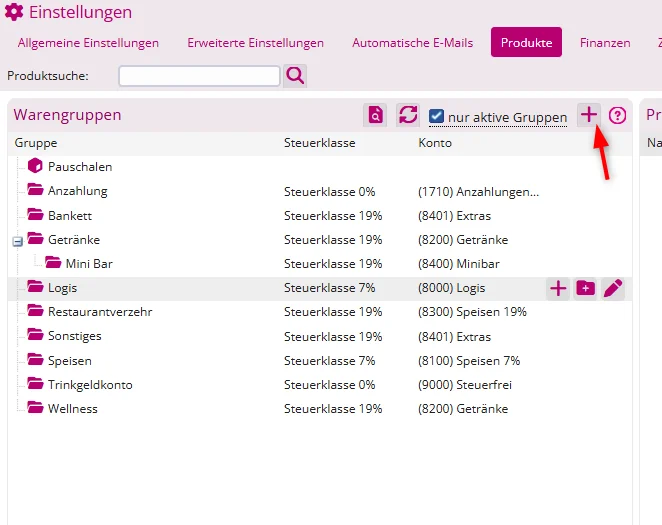Select the Bankett group
Screen dimensions: 662x525
pos(70,216)
